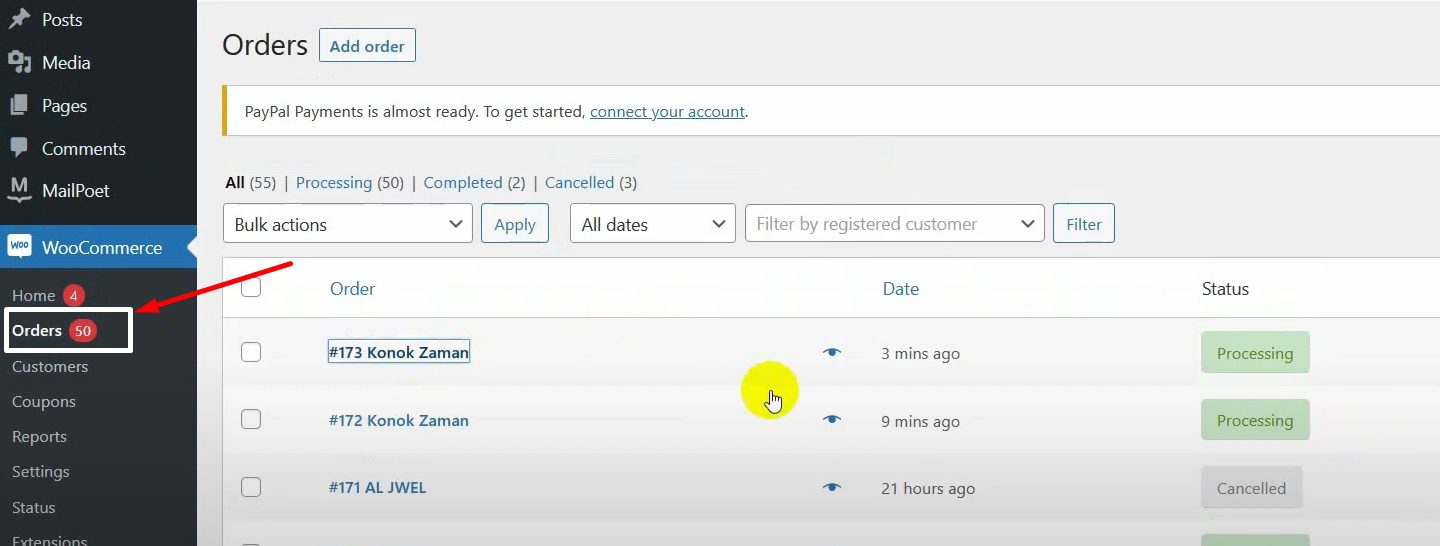The width and height of the screenshot is (1440, 546).
Task: Click the Comments bubble icon
Action: pos(20,148)
